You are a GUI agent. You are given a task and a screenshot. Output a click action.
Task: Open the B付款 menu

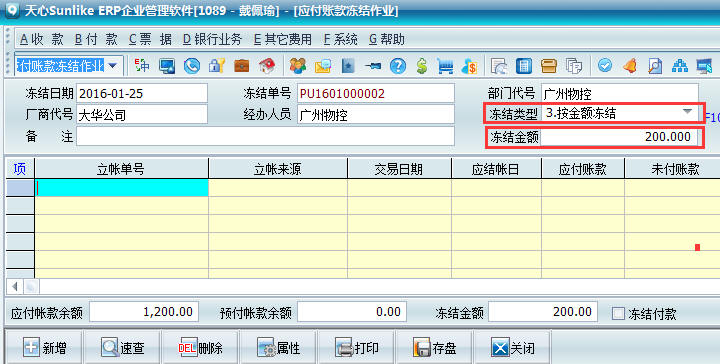pos(96,39)
